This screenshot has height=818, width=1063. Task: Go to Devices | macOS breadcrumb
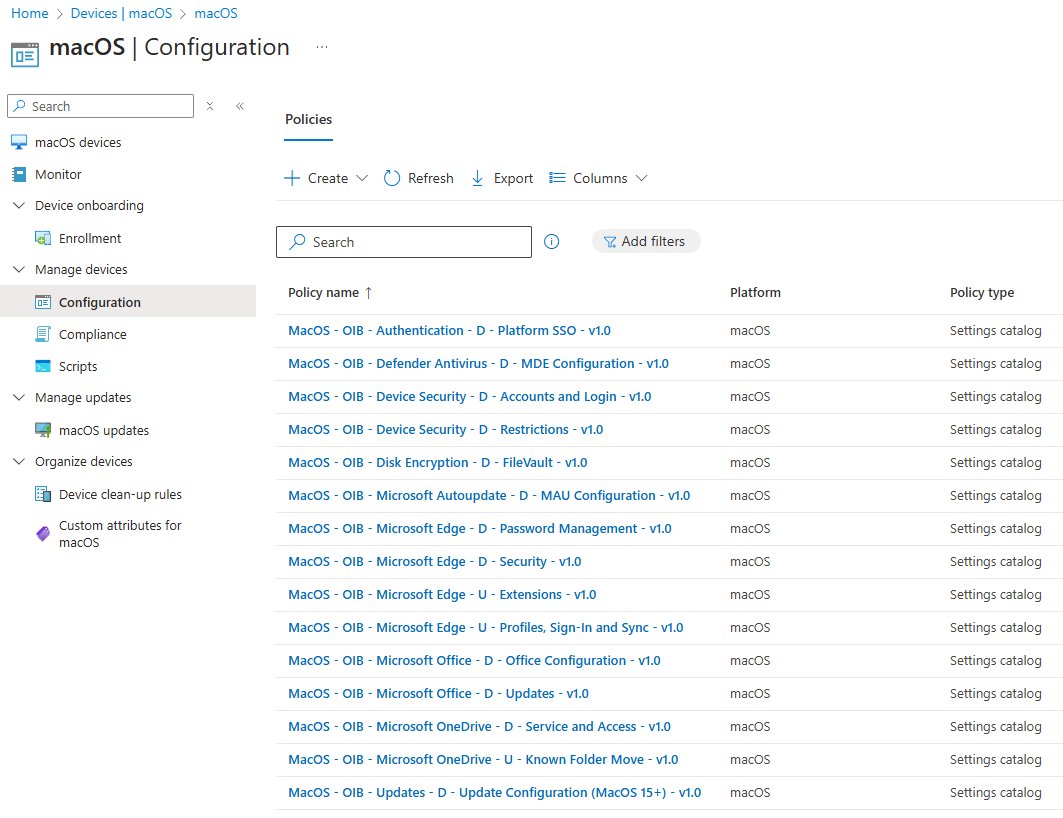[121, 14]
